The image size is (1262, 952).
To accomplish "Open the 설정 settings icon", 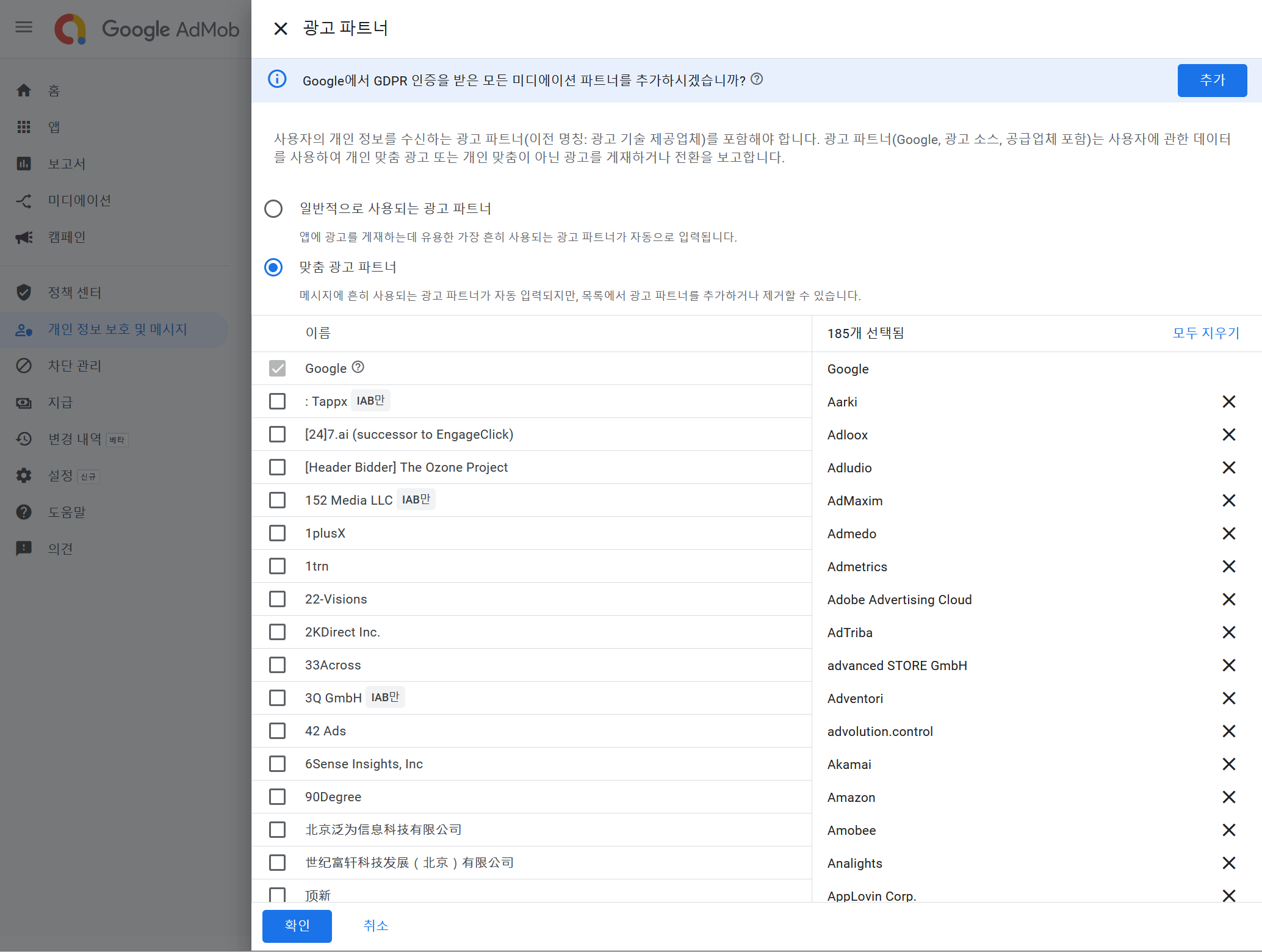I will tap(24, 475).
